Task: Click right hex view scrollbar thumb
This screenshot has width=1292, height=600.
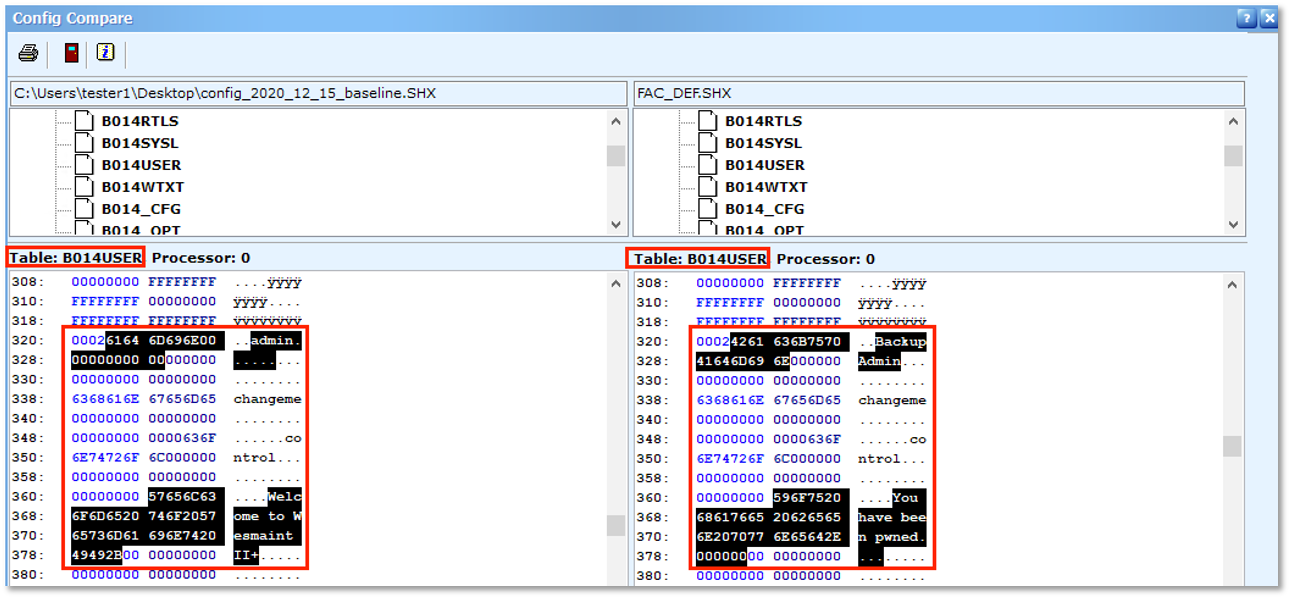Action: point(1233,445)
